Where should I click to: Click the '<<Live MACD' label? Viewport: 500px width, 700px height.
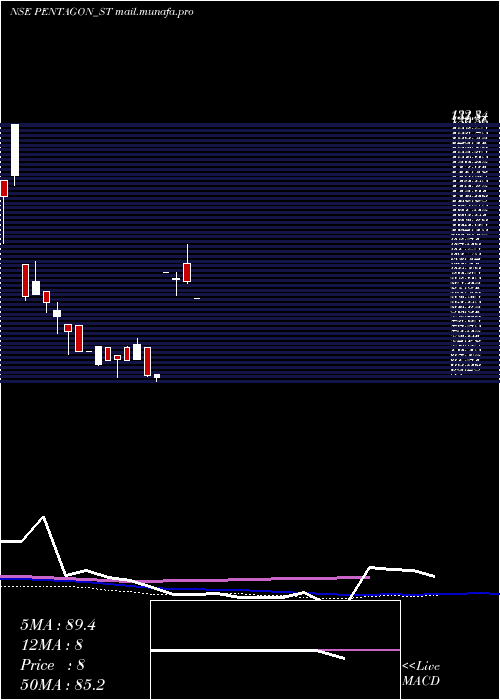[421, 674]
